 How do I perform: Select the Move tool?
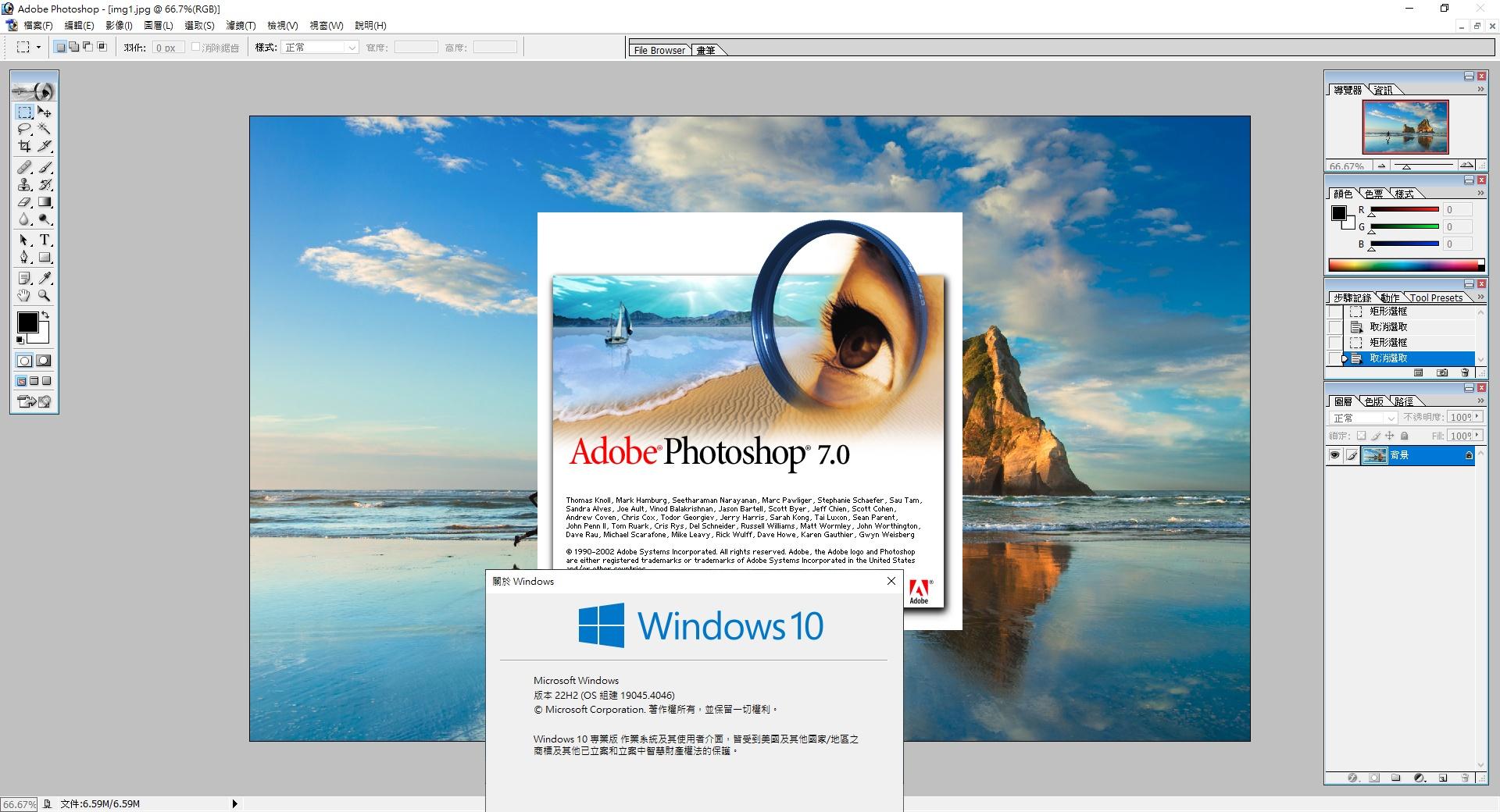tap(45, 112)
